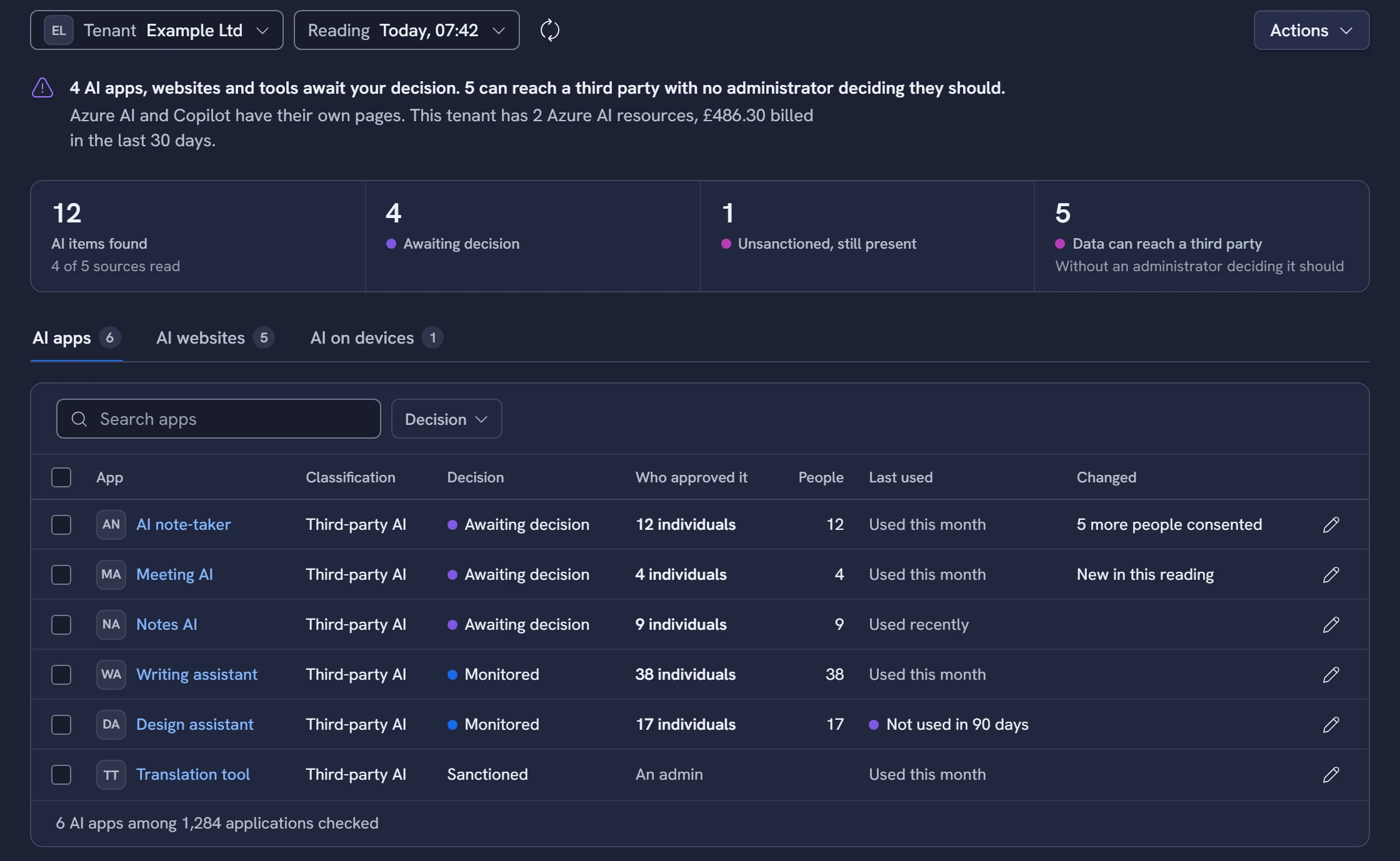Select the AI note-taker row checkbox
The height and width of the screenshot is (861, 1400).
coord(61,524)
